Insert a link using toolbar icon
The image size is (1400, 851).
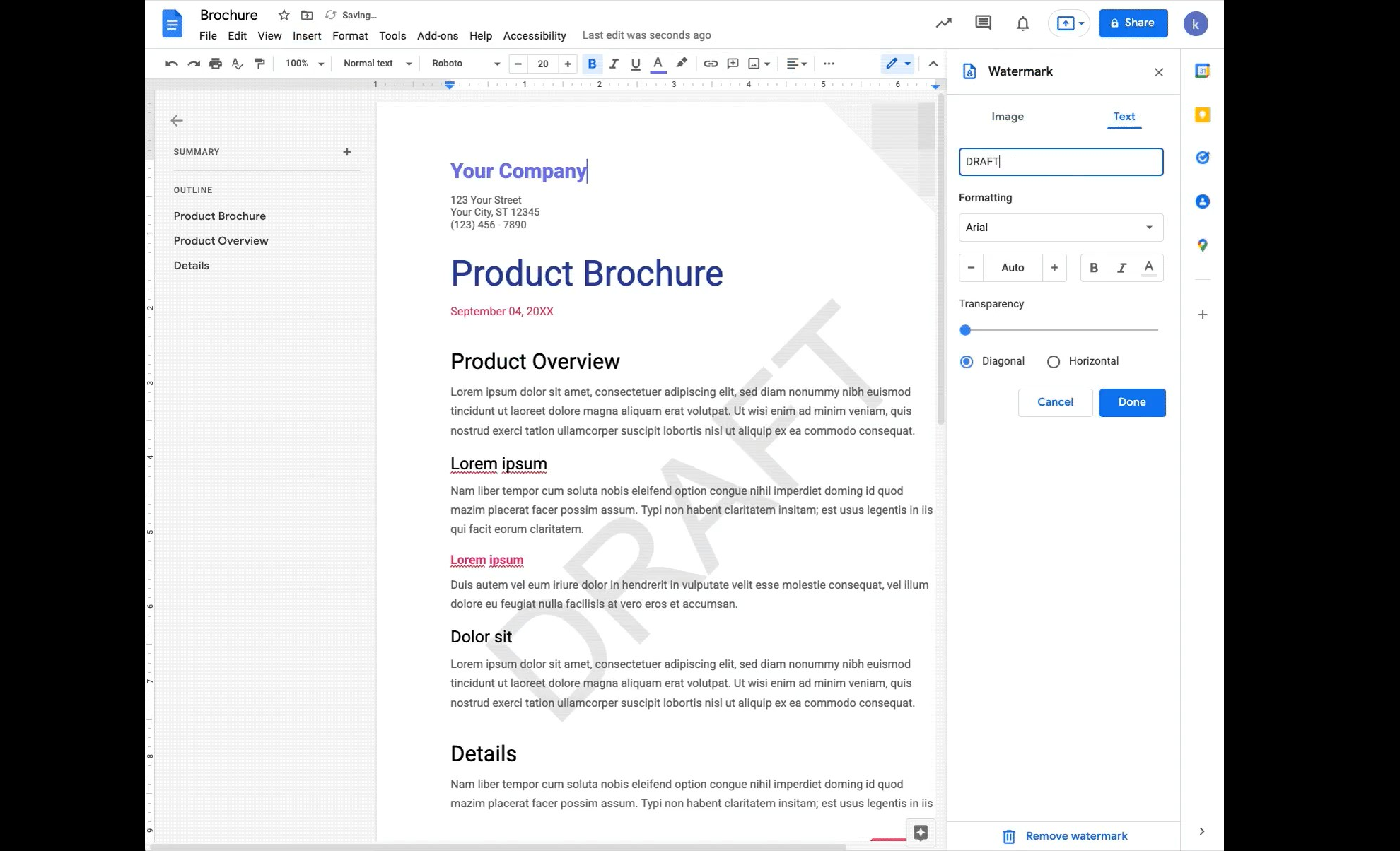[711, 64]
